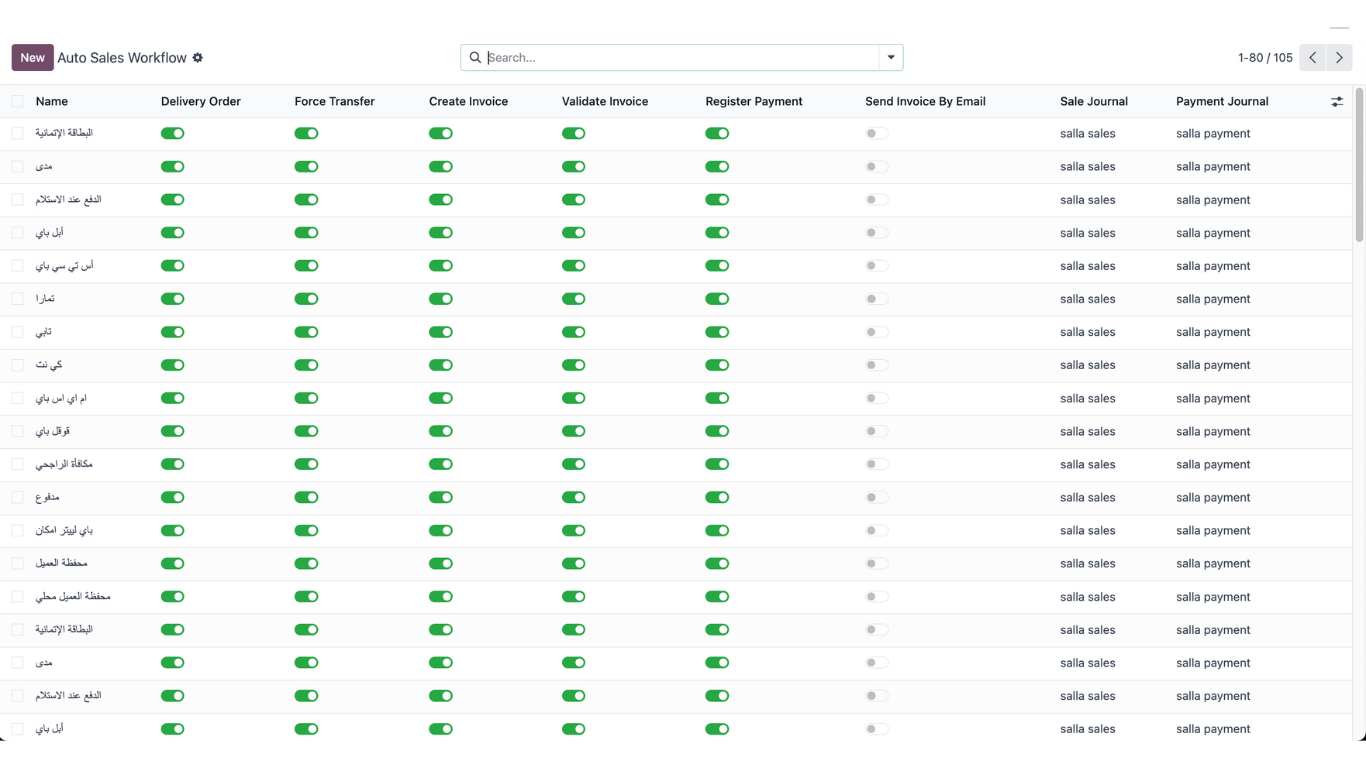Switch off Create Invoice for مدفوع
Viewport: 1366px width, 768px height.
(x=440, y=497)
